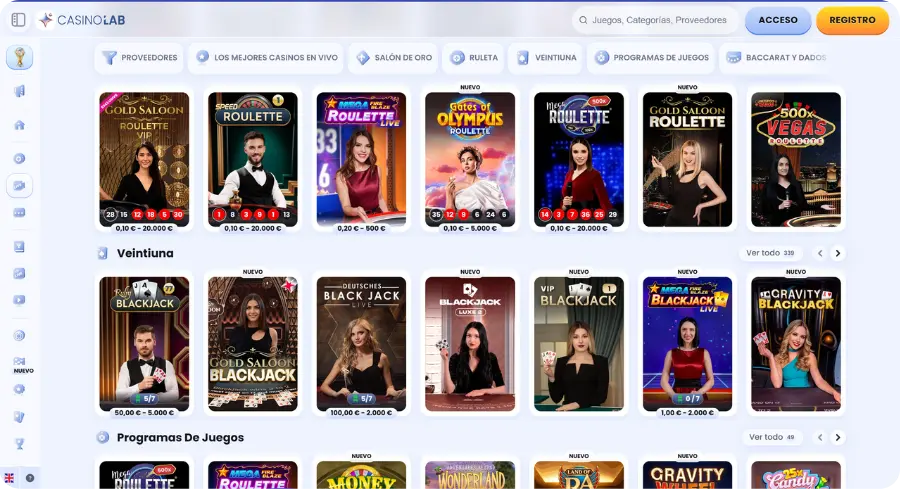The width and height of the screenshot is (900, 489).
Task: Open Gold Saloon Roulette VIP game
Action: point(144,160)
